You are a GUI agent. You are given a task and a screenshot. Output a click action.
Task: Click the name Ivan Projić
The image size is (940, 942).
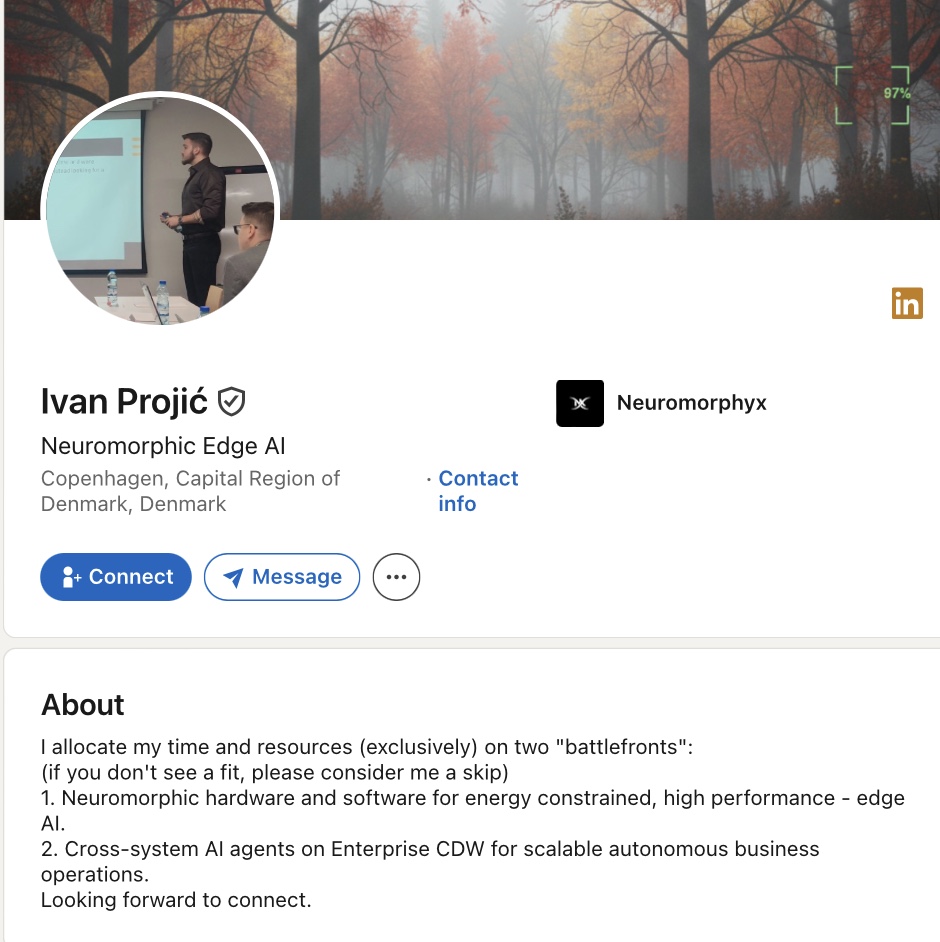coord(124,402)
